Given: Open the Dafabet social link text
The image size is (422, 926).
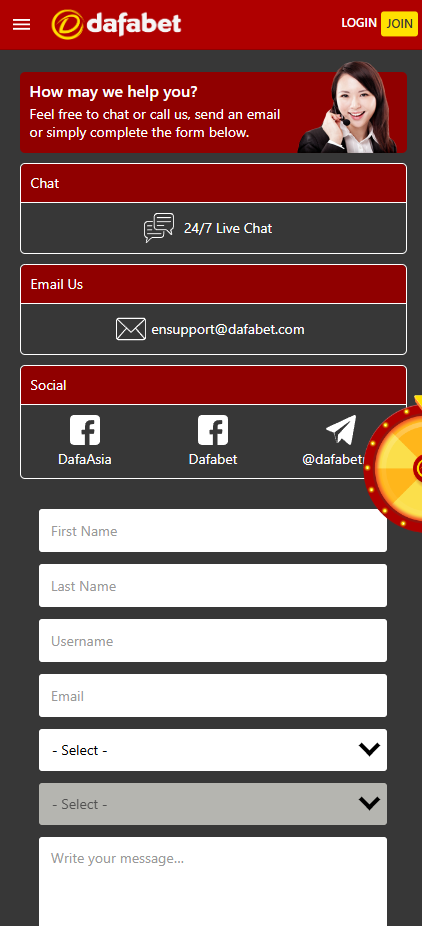Looking at the screenshot, I should pyautogui.click(x=213, y=459).
